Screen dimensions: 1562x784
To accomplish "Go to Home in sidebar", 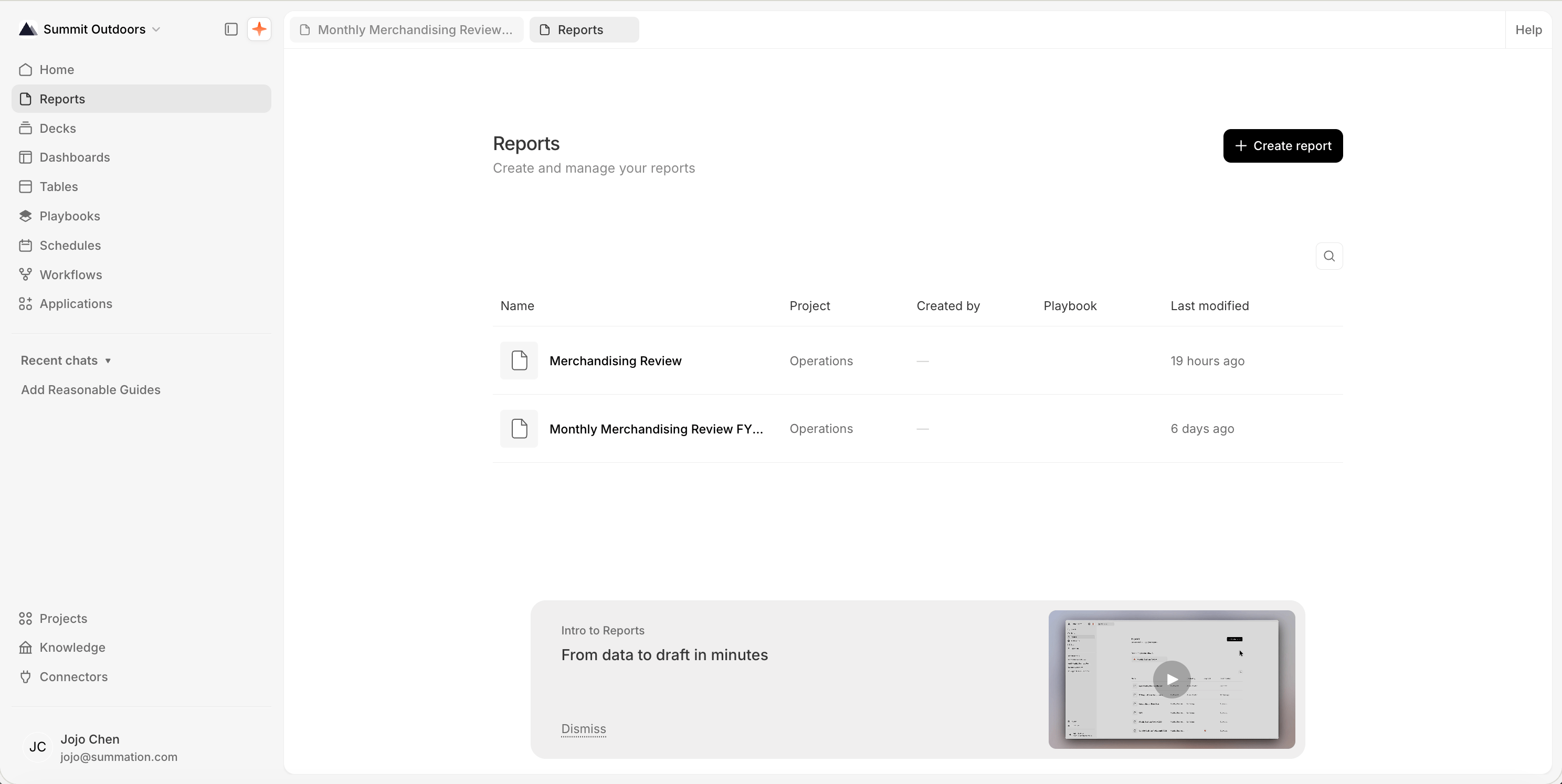I will pos(141,70).
